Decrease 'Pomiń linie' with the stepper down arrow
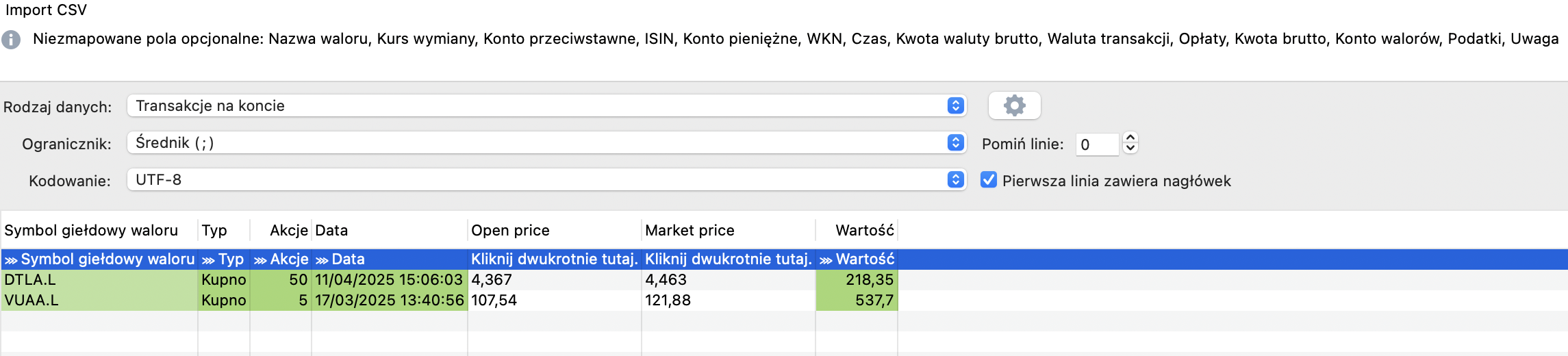Image resolution: width=1568 pixels, height=356 pixels. (x=1130, y=149)
